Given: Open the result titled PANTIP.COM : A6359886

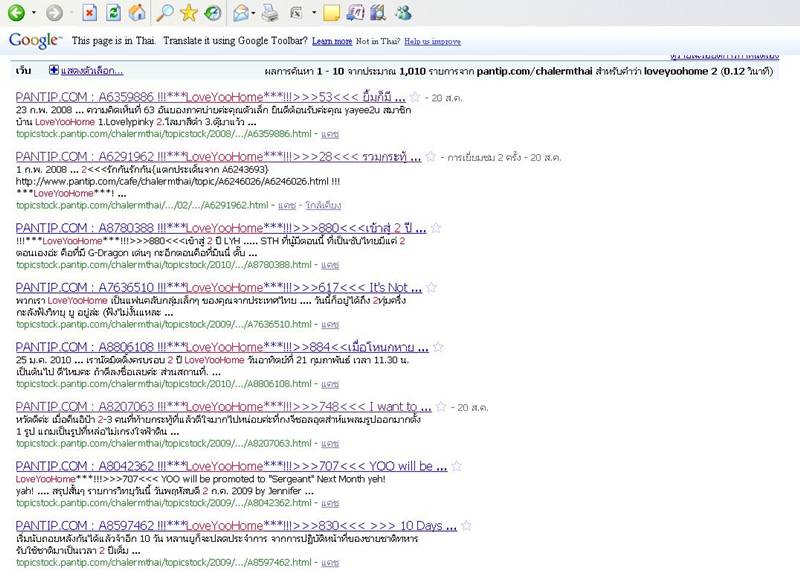Looking at the screenshot, I should click(x=210, y=97).
